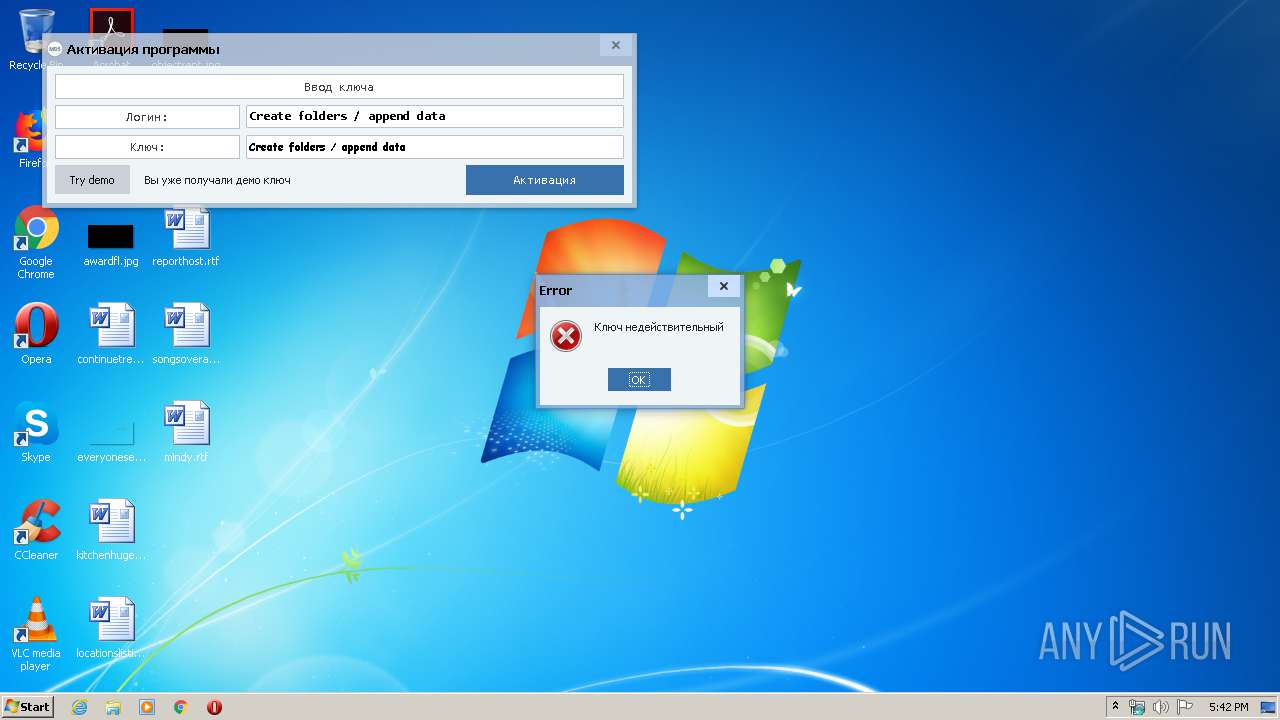Click the network icon in tray
Screen dimensions: 1280x720
pos(1137,707)
